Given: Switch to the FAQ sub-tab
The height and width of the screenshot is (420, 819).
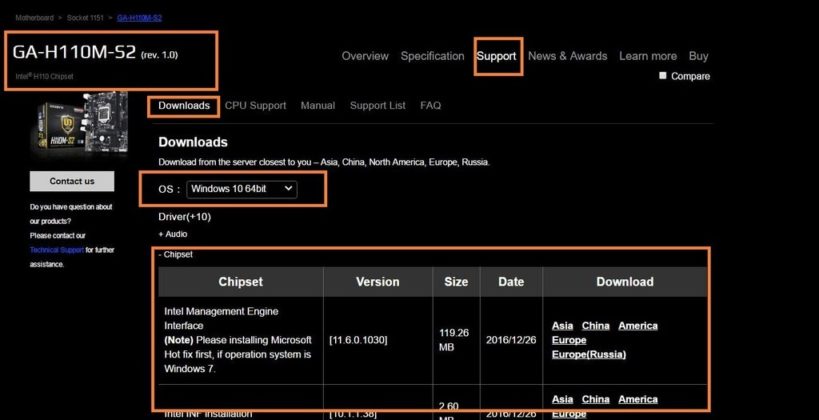Looking at the screenshot, I should pyautogui.click(x=430, y=105).
